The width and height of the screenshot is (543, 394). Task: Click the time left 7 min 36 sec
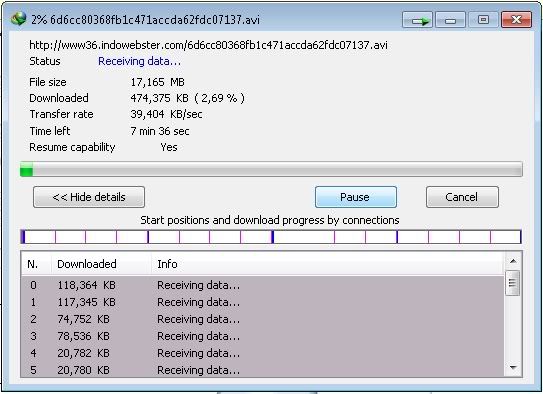[x=160, y=131]
